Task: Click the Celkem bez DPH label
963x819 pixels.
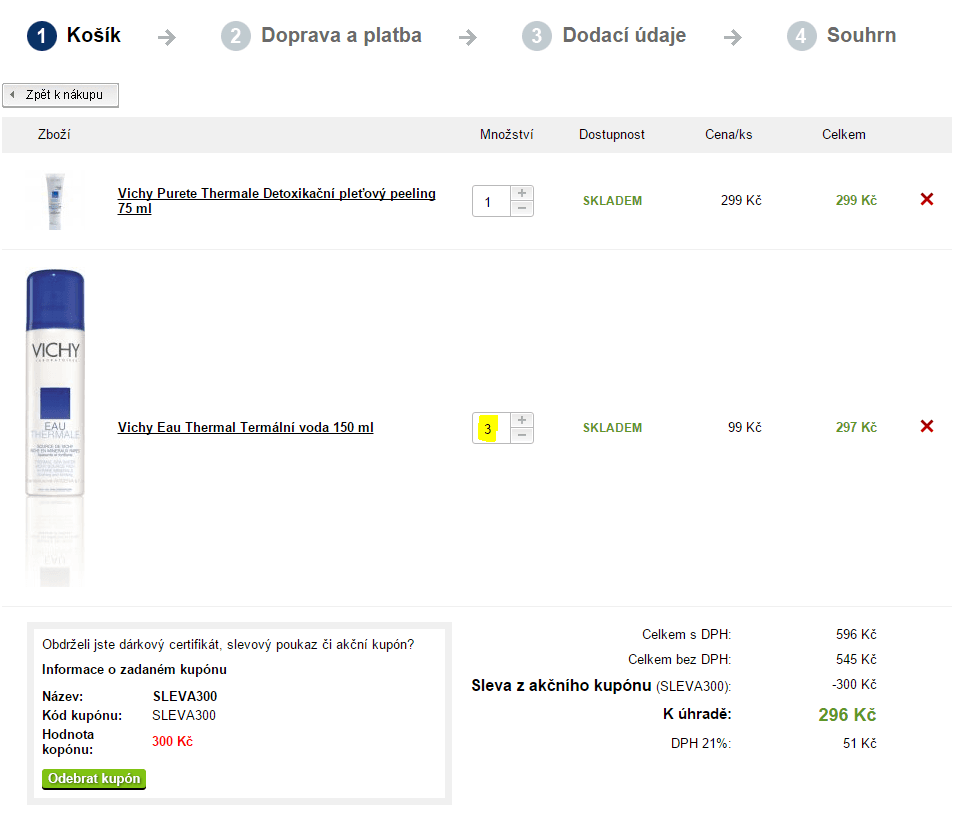Action: [x=680, y=659]
